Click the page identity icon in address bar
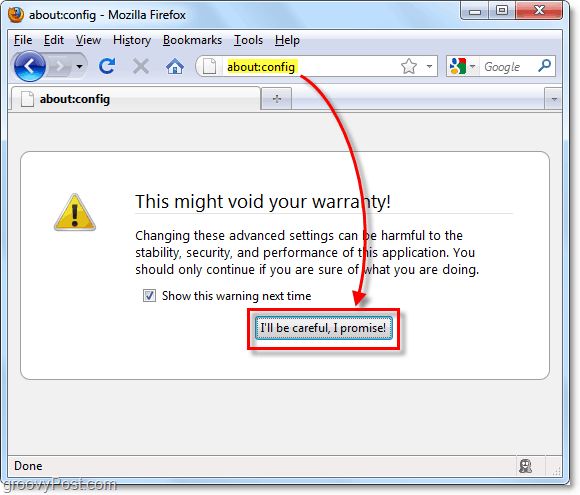 [x=209, y=67]
